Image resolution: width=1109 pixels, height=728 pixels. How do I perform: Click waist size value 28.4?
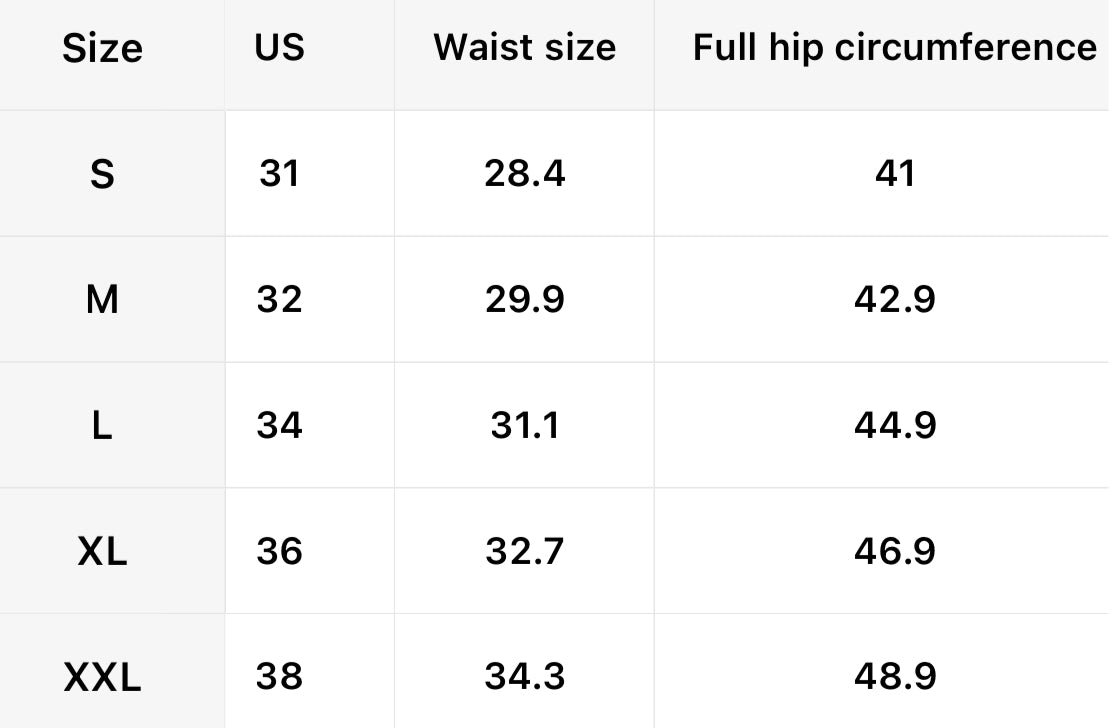pyautogui.click(x=525, y=174)
